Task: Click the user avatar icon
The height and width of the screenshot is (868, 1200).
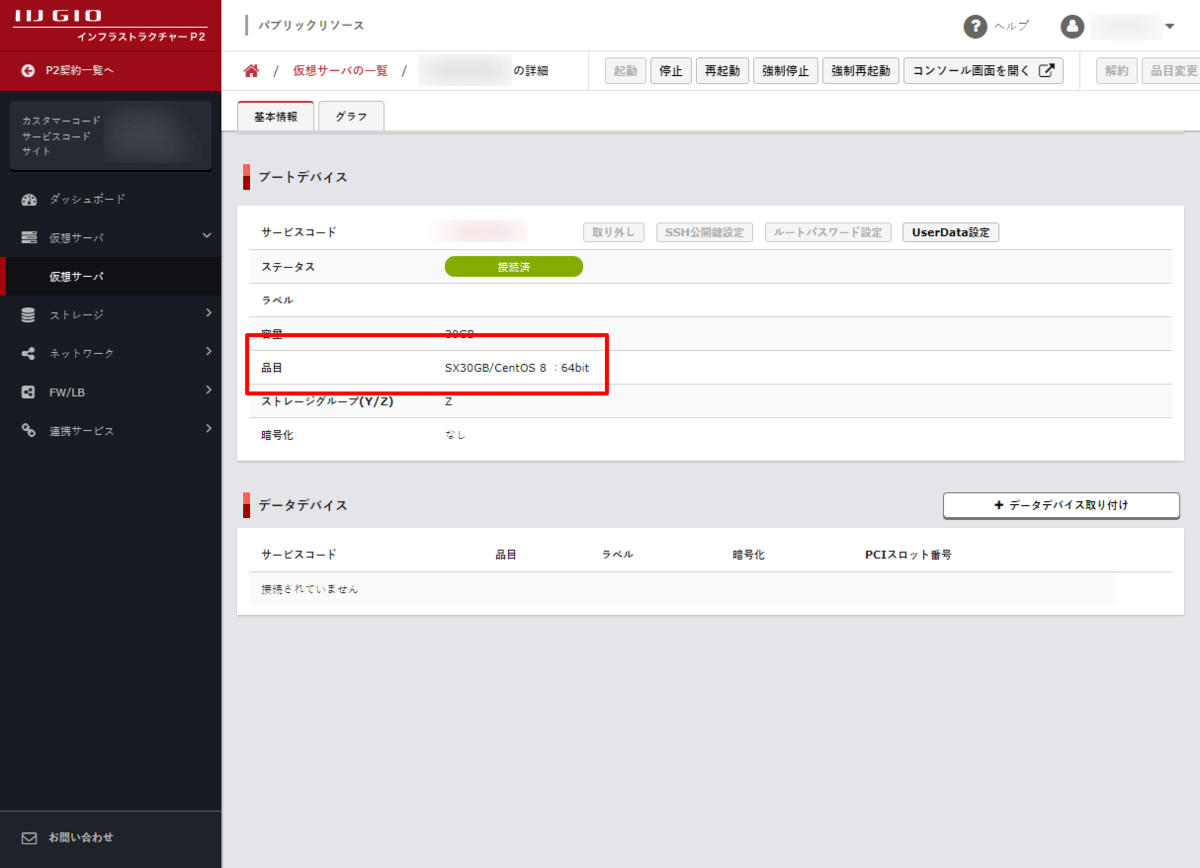Action: (x=1072, y=26)
